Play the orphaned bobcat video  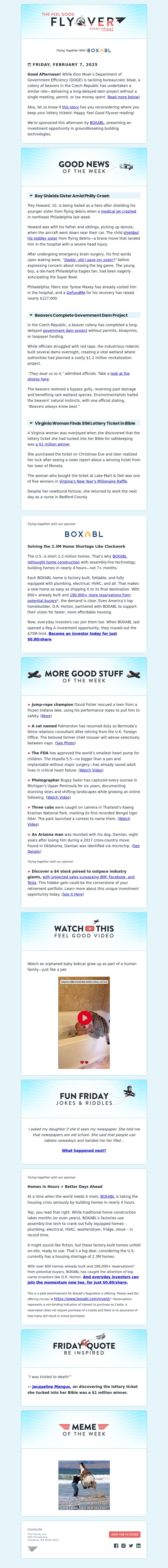point(84,1018)
